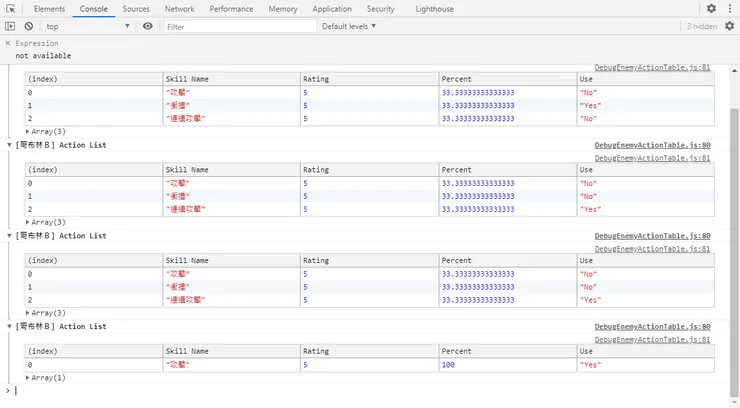Image resolution: width=740 pixels, height=408 pixels.
Task: Open DevTools settings gear next to the tabs
Action: point(711,9)
